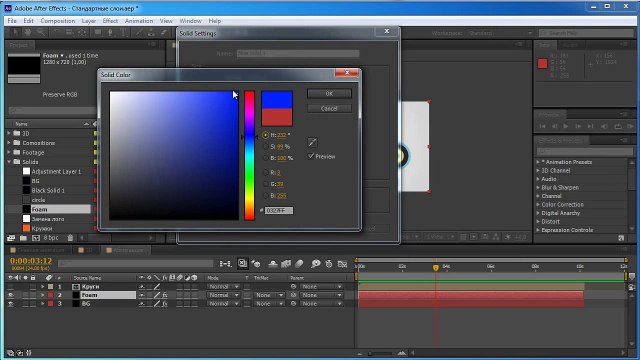Image resolution: width=640 pixels, height=360 pixels.
Task: Click the eyedropper icon in Solid Color dialog
Action: click(312, 142)
